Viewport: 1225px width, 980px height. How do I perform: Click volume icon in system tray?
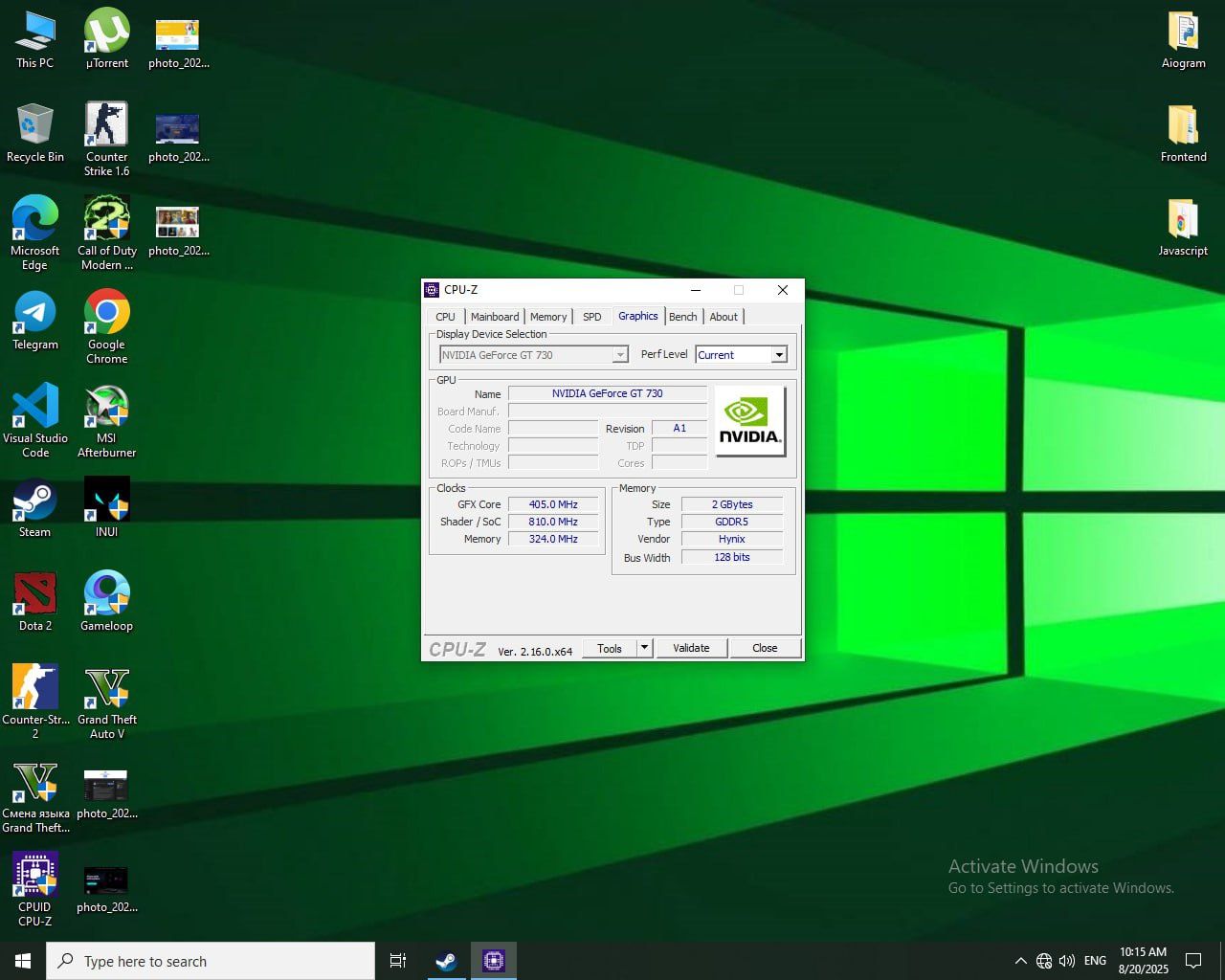(1067, 961)
